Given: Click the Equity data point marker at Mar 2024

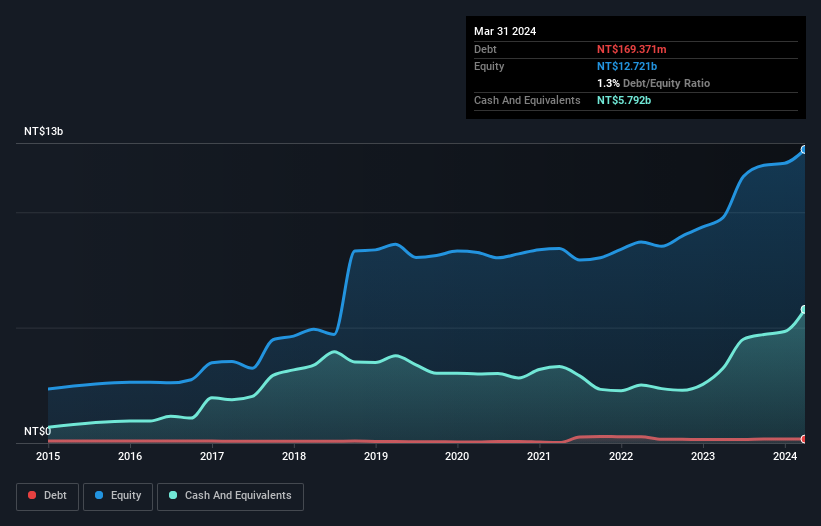Looking at the screenshot, I should (x=804, y=150).
